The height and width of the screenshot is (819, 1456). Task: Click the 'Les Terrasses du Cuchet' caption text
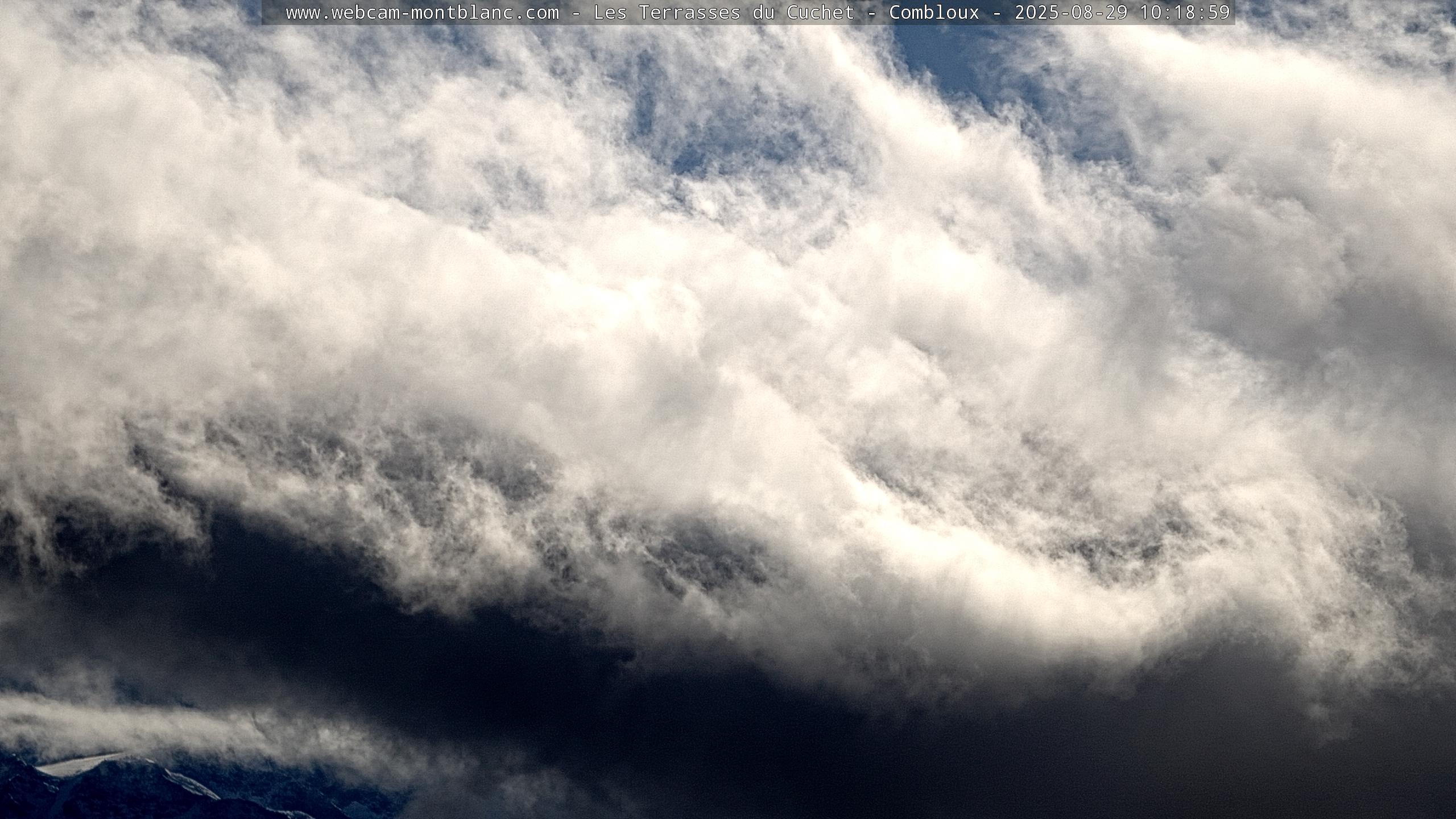pos(724,13)
